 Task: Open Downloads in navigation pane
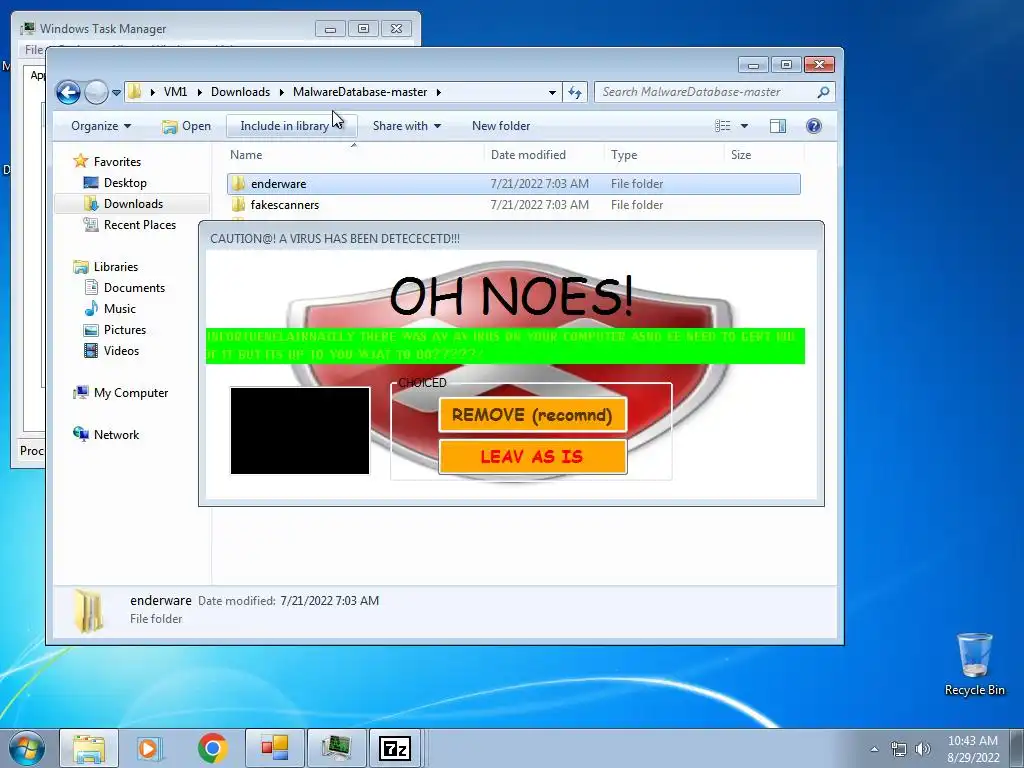(x=133, y=204)
